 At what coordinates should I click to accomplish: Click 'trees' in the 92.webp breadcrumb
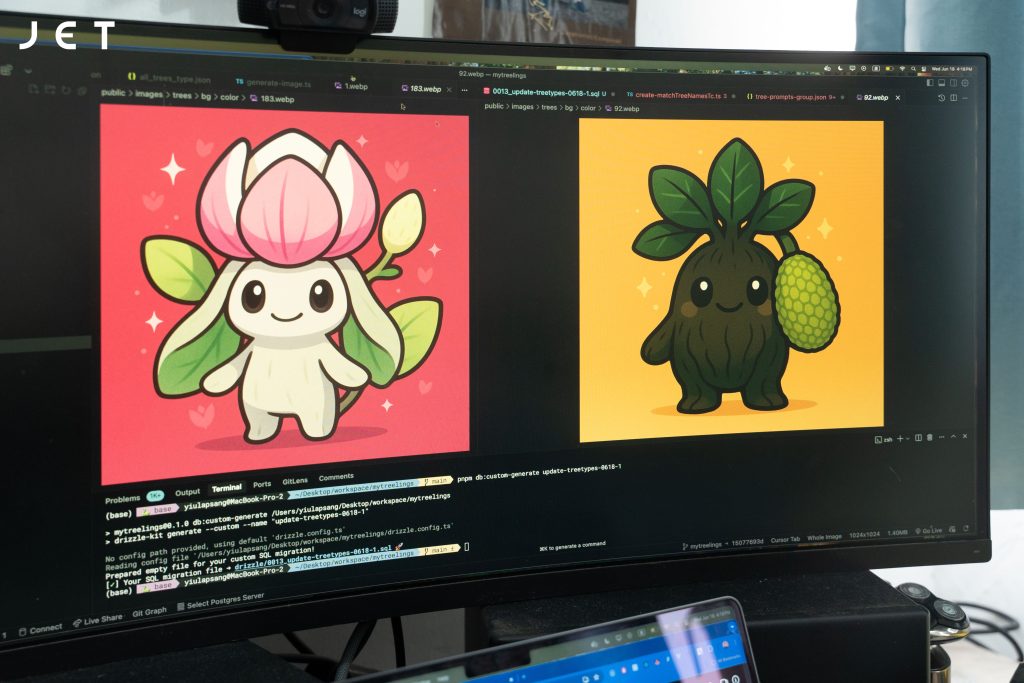pos(549,107)
